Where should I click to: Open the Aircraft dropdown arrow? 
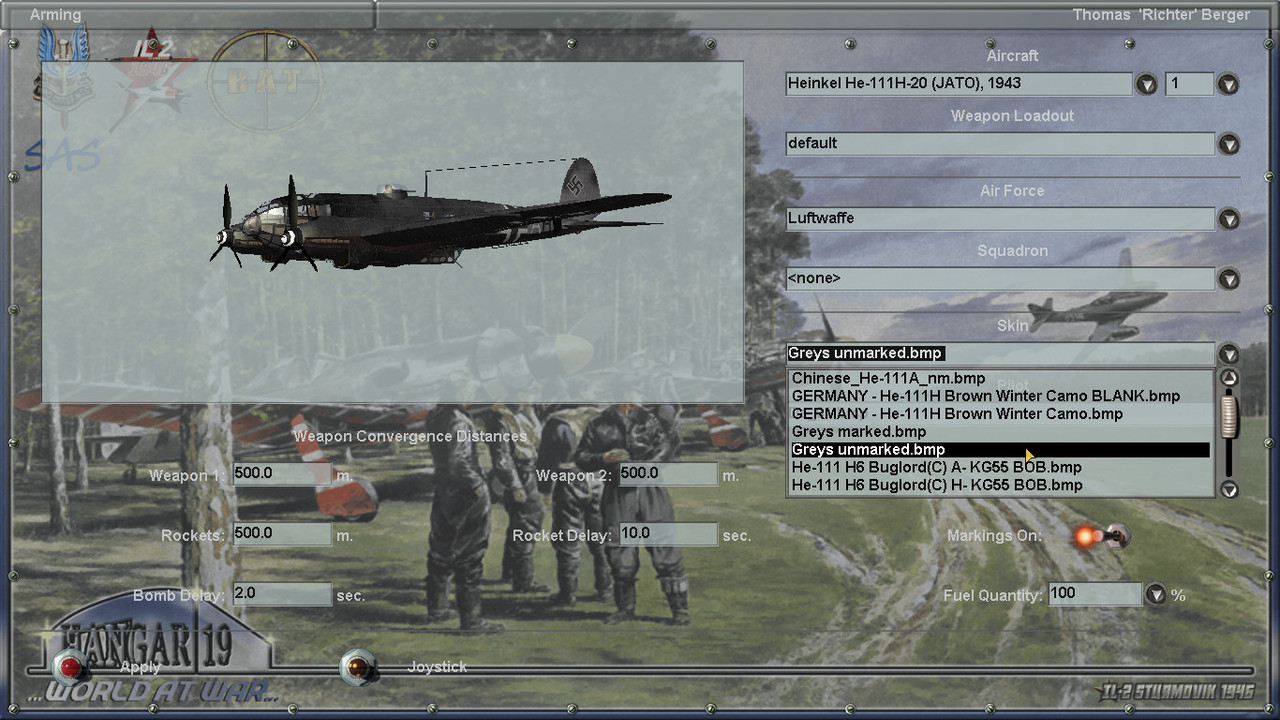(x=1147, y=84)
